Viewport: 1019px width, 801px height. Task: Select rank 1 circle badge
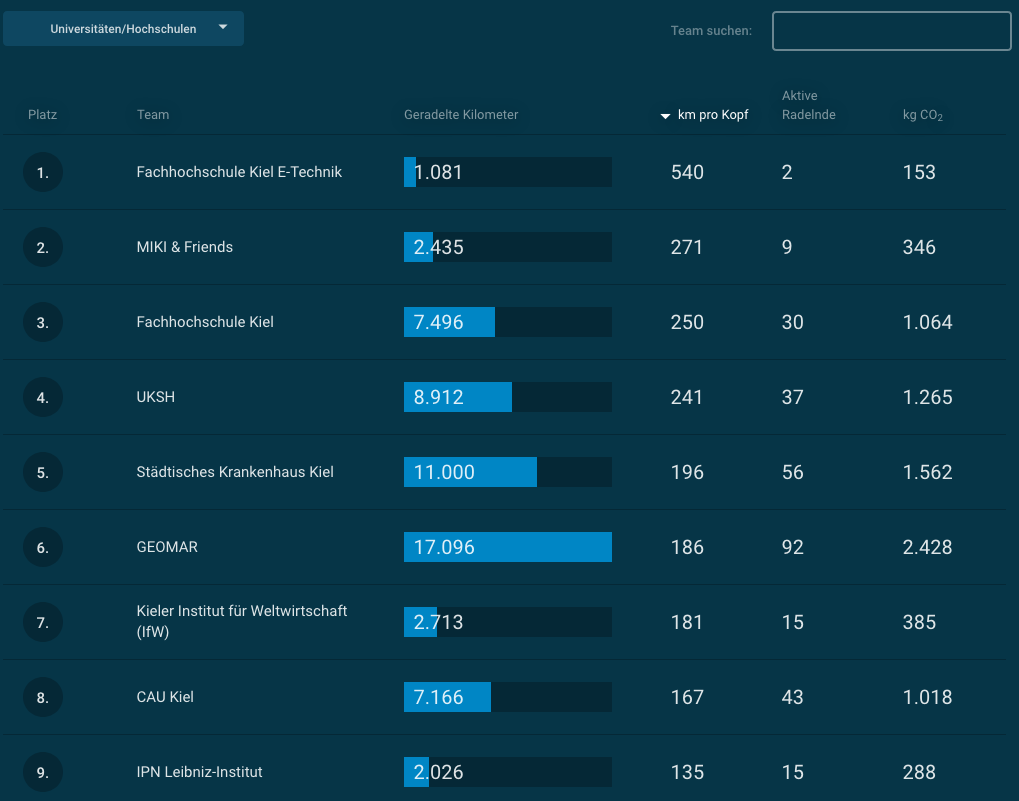click(43, 172)
